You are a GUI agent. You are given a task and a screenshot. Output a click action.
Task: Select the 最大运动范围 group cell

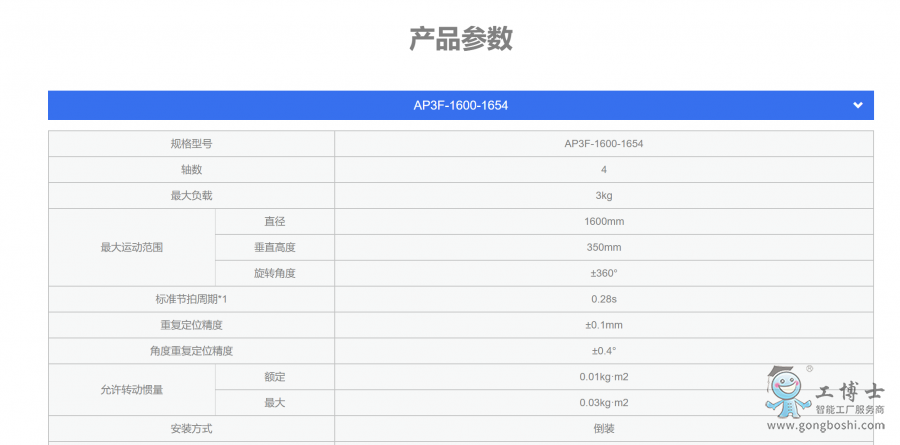(131, 247)
